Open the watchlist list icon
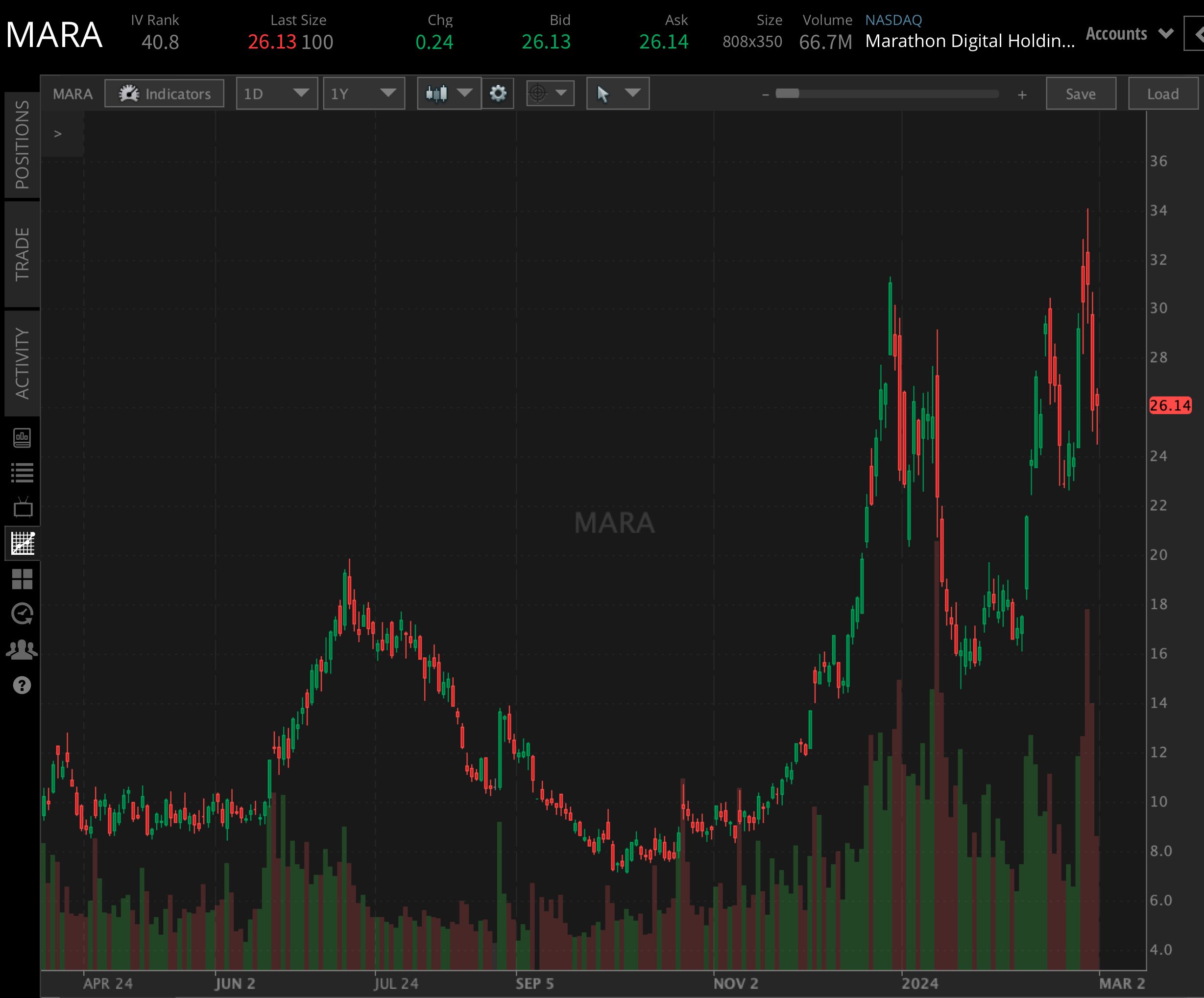Image resolution: width=1204 pixels, height=998 pixels. click(x=22, y=473)
